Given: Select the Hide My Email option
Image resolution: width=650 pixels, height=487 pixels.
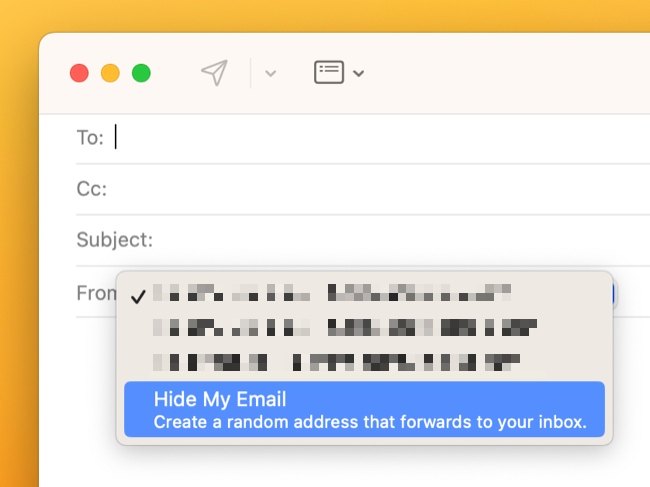Looking at the screenshot, I should tap(368, 409).
